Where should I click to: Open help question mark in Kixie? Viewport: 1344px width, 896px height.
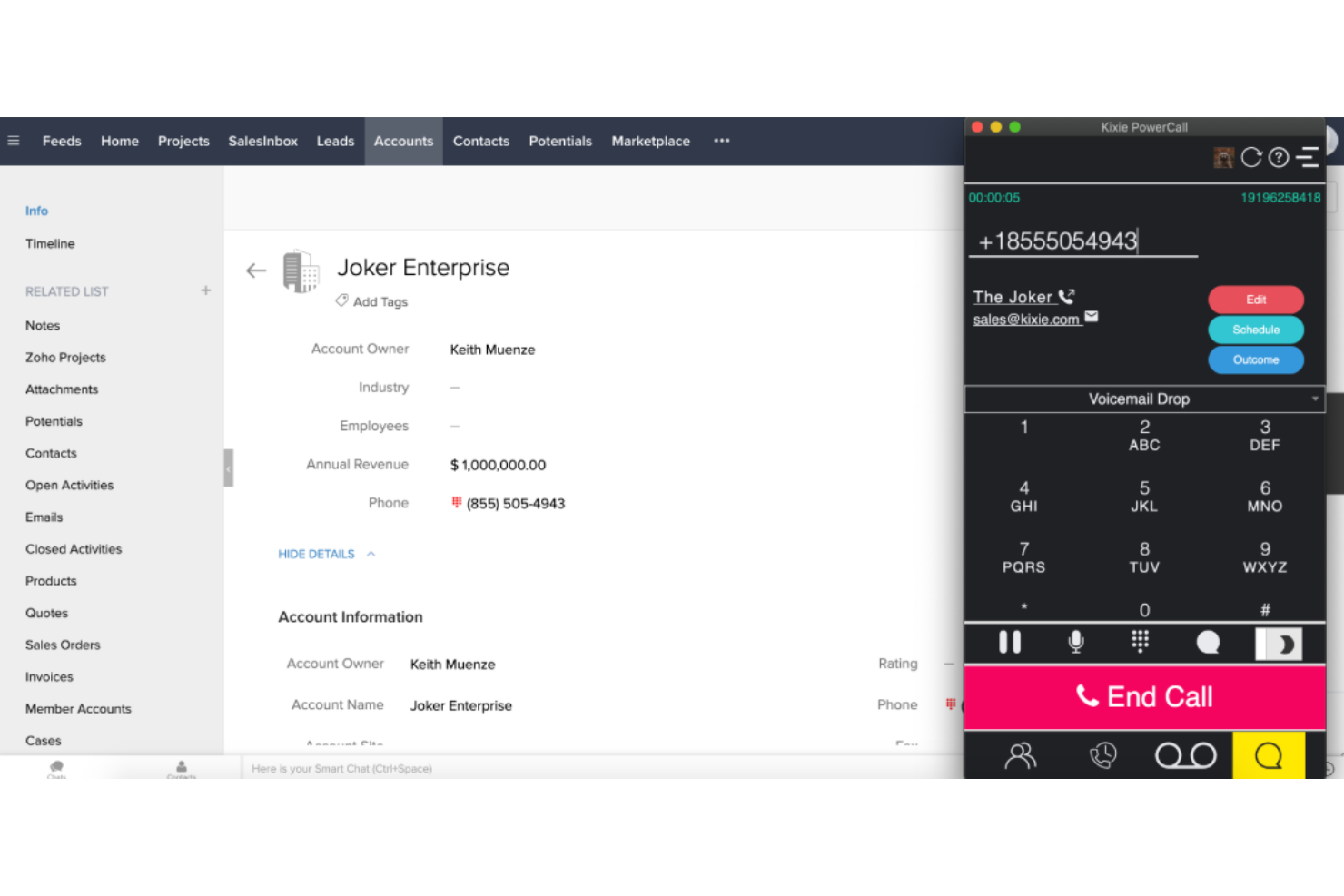click(1279, 158)
